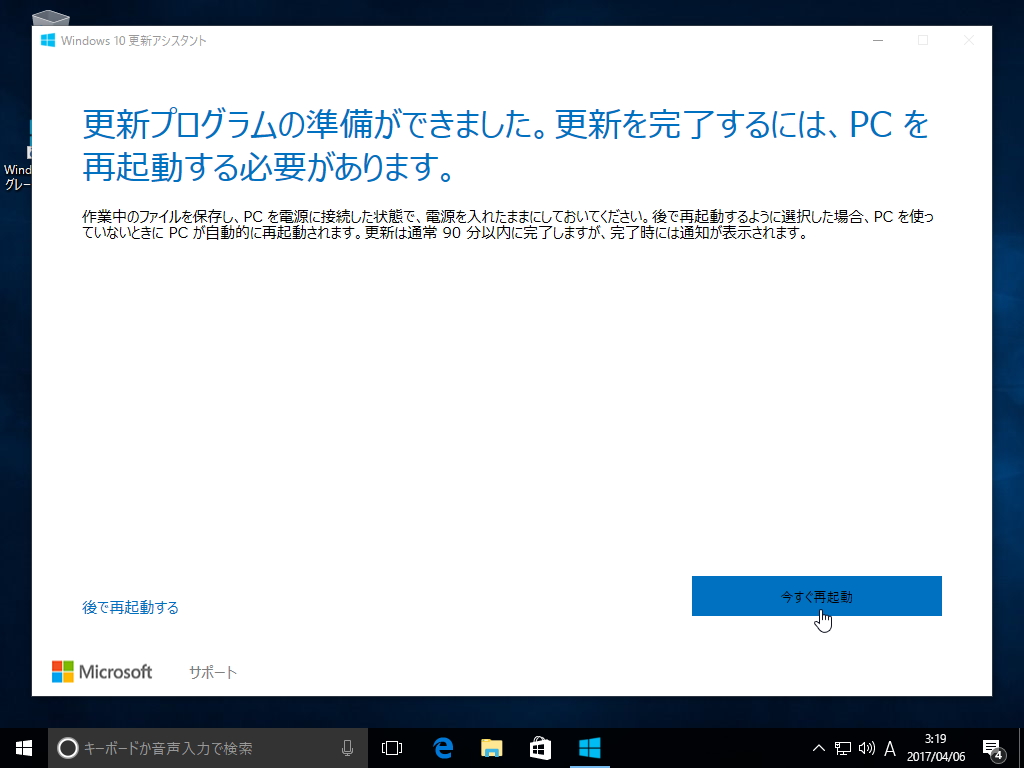
Task: Open Microsoft Edge from the taskbar
Action: click(x=443, y=747)
